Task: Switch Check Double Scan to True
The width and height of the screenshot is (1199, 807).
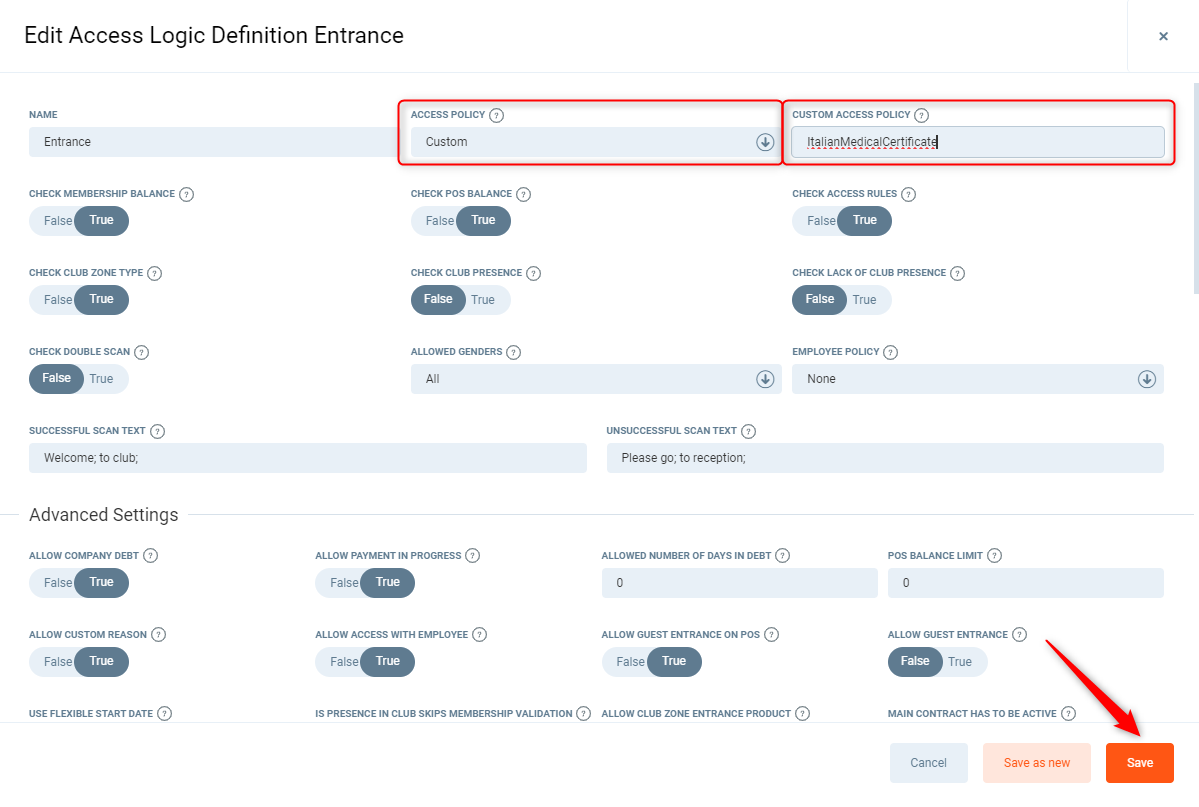Action: point(102,379)
